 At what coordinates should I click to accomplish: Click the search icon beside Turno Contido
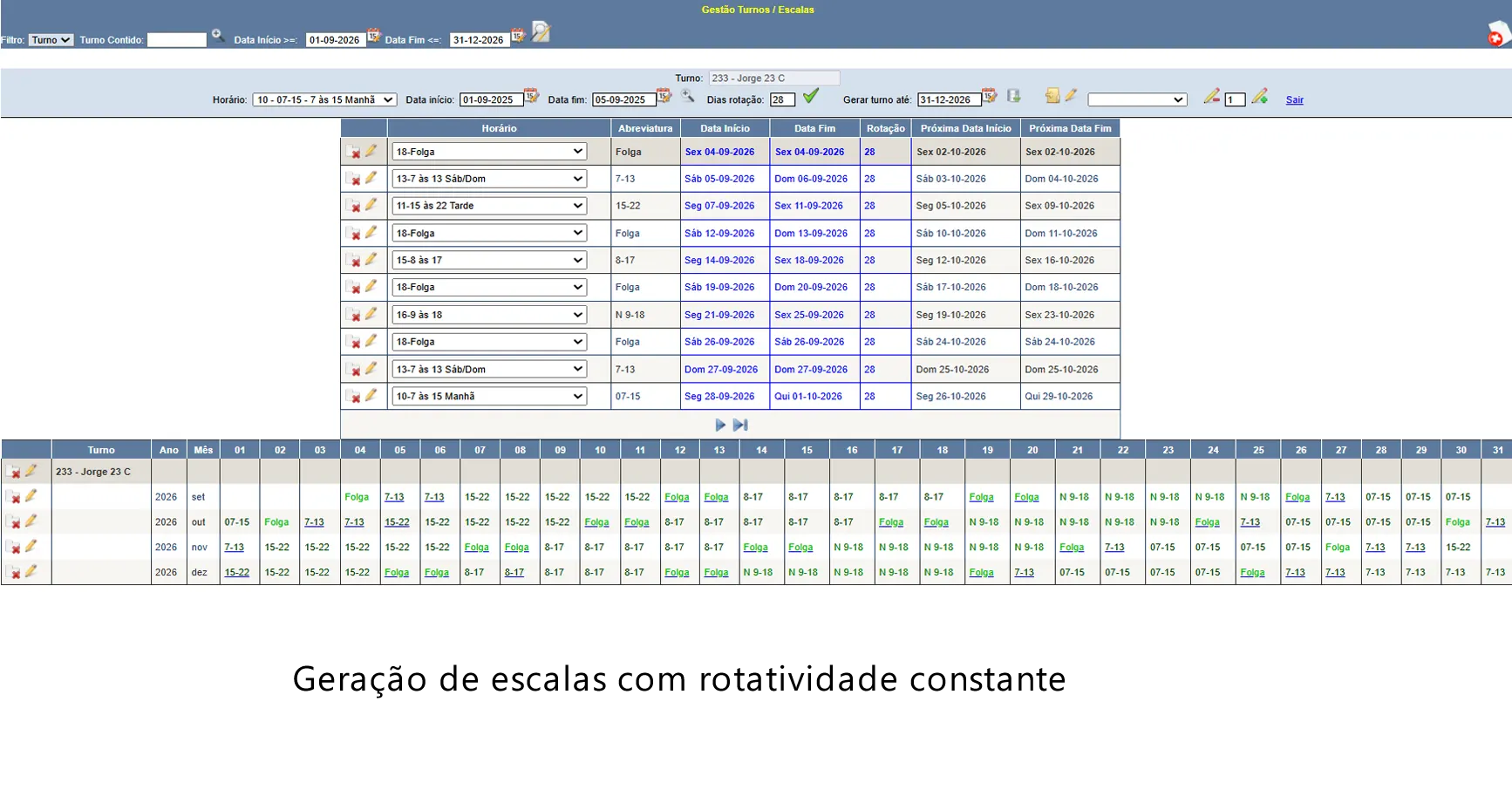218,36
